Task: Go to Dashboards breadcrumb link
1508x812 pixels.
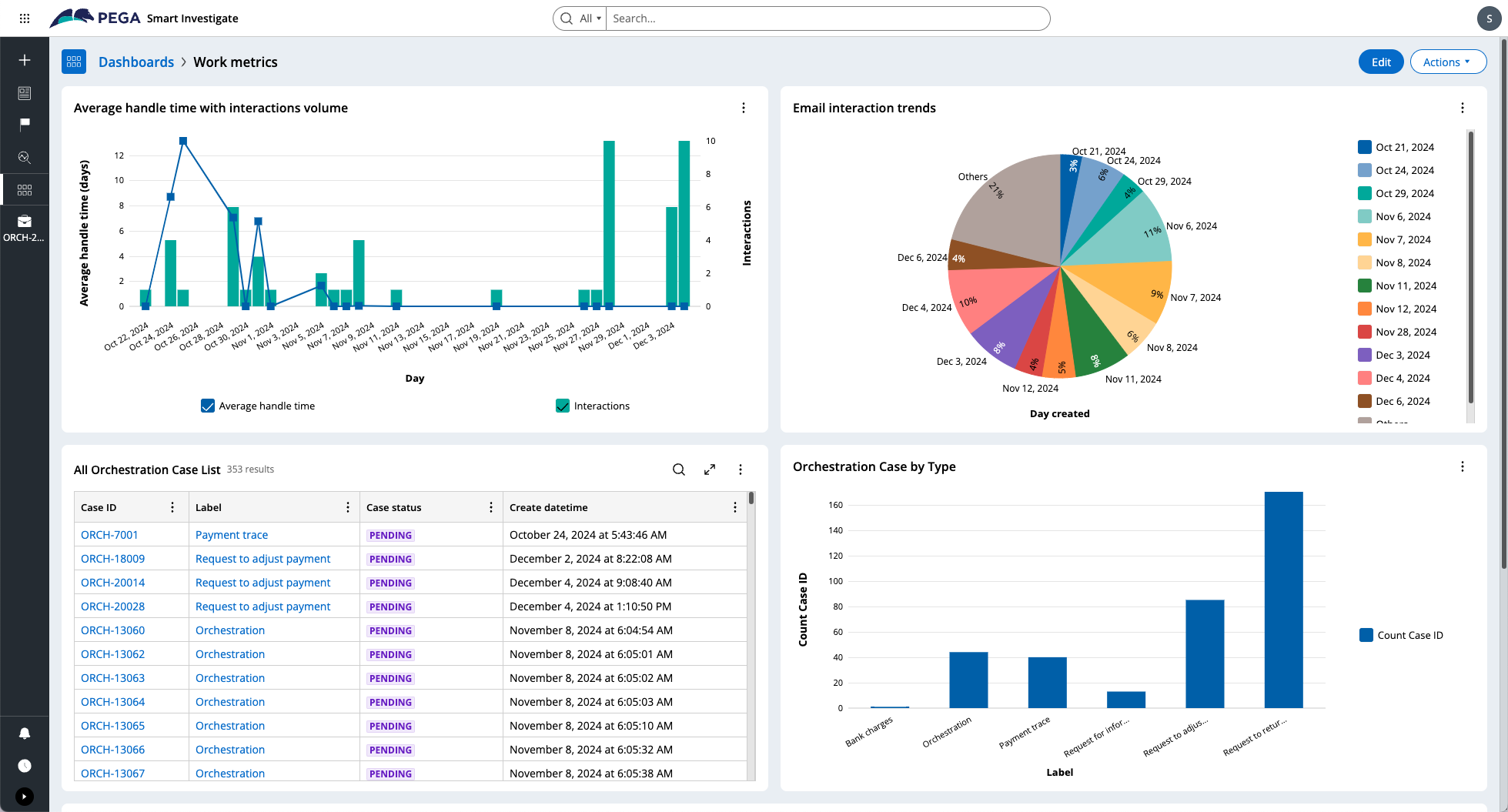Action: pyautogui.click(x=136, y=62)
